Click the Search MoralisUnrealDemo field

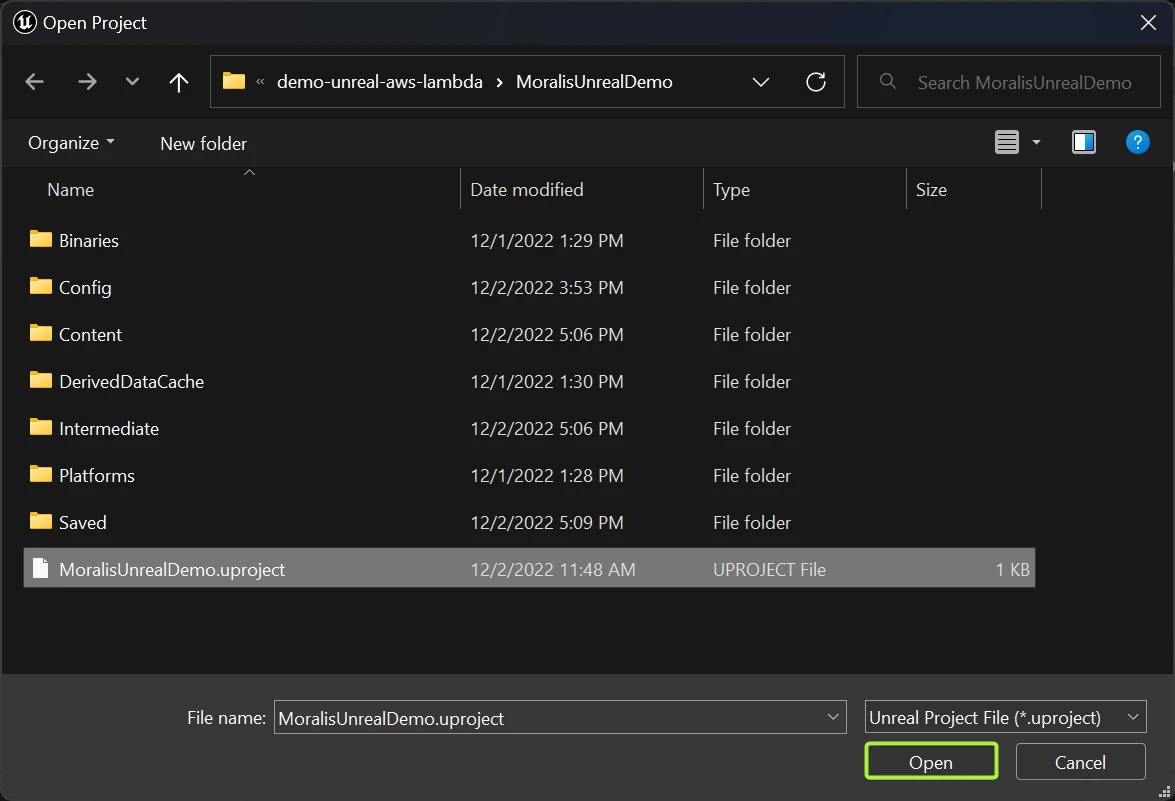click(x=1023, y=82)
